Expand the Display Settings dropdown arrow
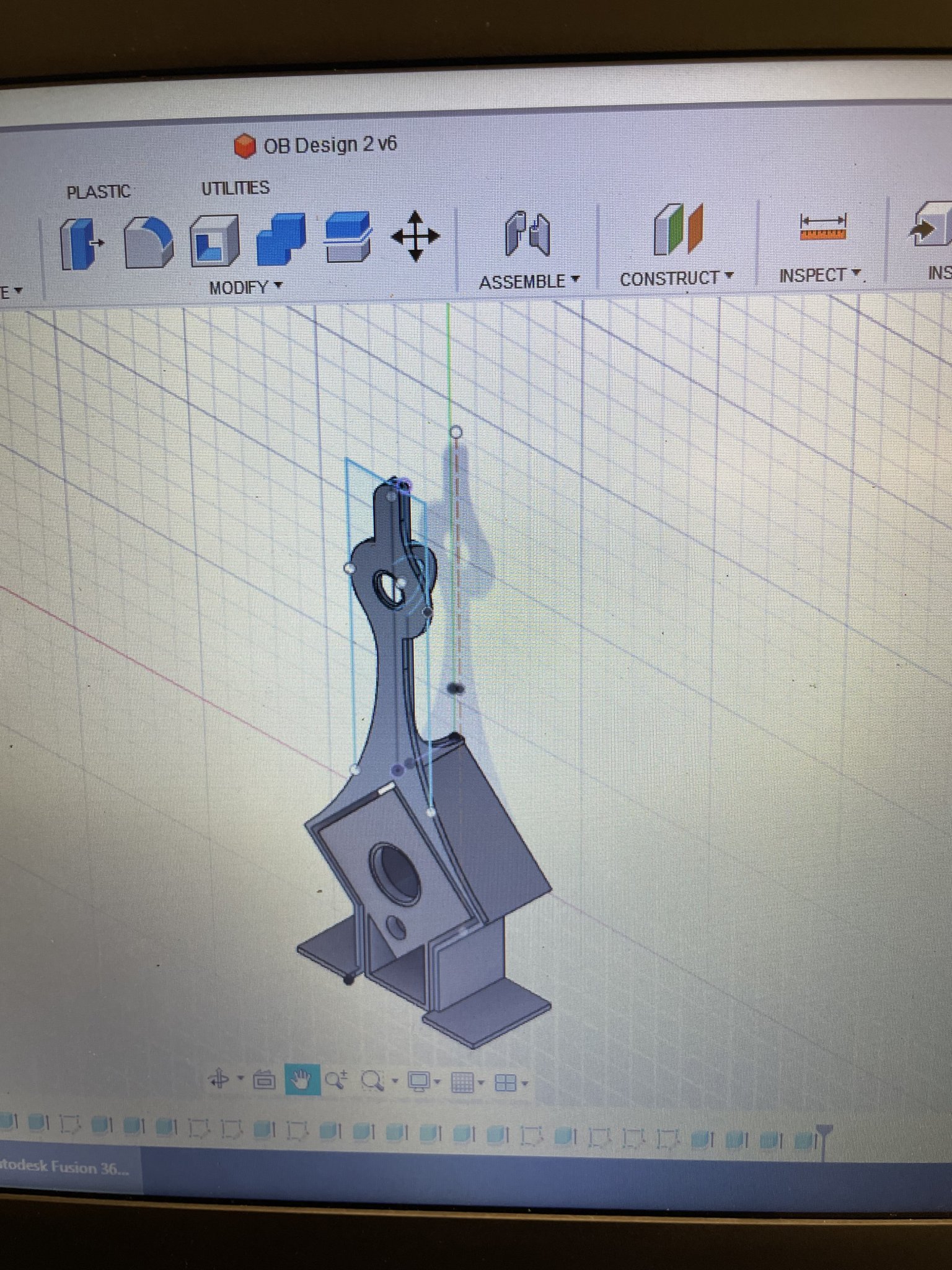The width and height of the screenshot is (952, 1270). click(438, 1083)
